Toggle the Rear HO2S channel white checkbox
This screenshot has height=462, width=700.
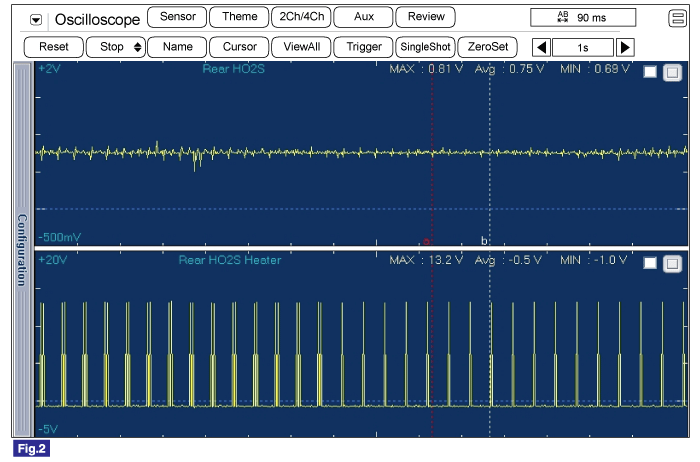[650, 72]
